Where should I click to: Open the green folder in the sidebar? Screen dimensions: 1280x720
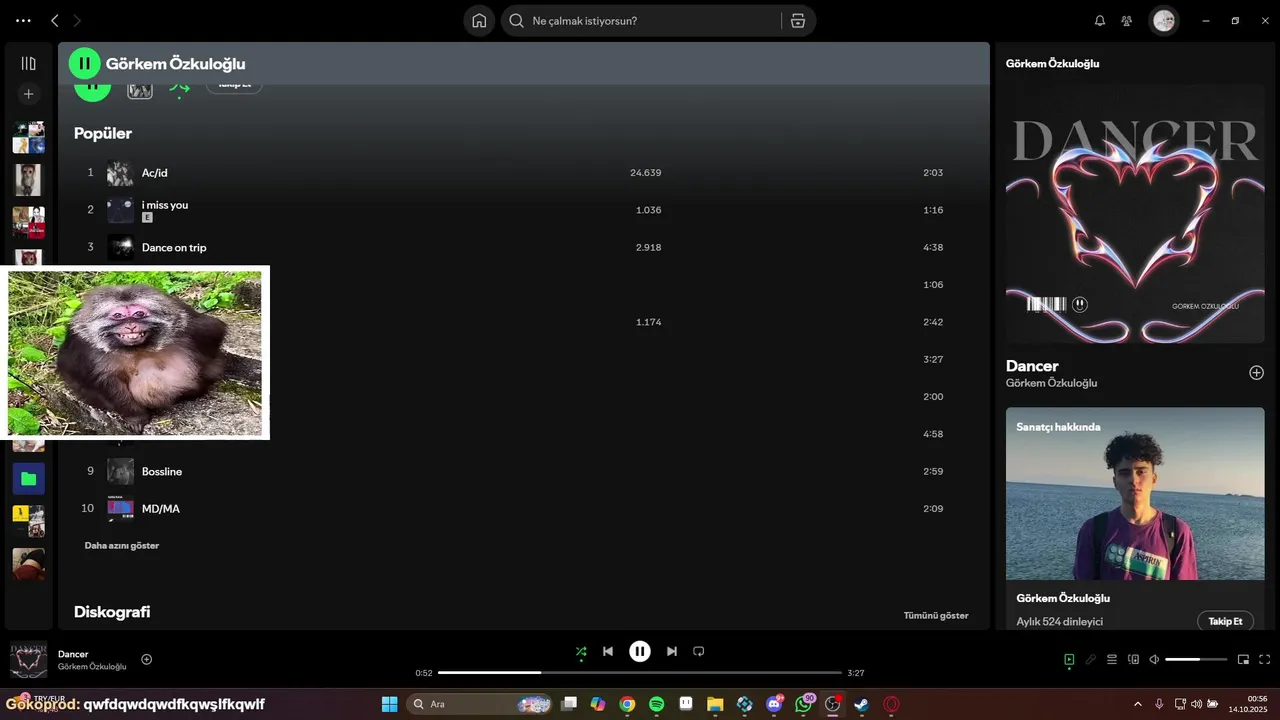point(28,479)
